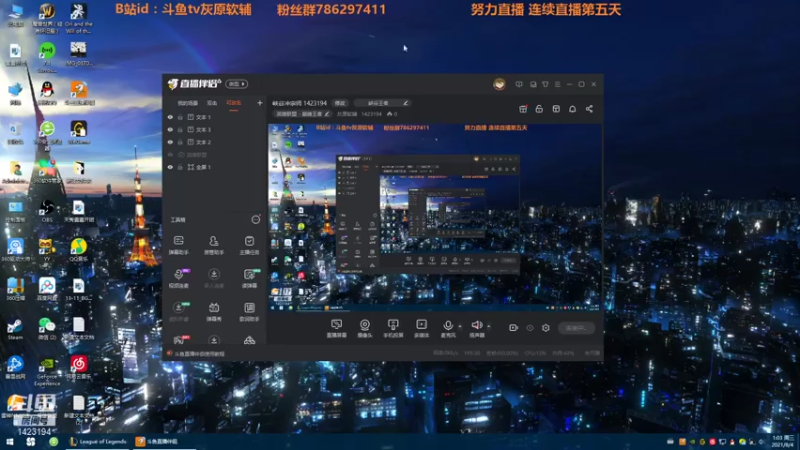The width and height of the screenshot is (800, 450).
Task: Open the 斗鱼直播伴侣 usage tutorial link
Action: tap(199, 354)
